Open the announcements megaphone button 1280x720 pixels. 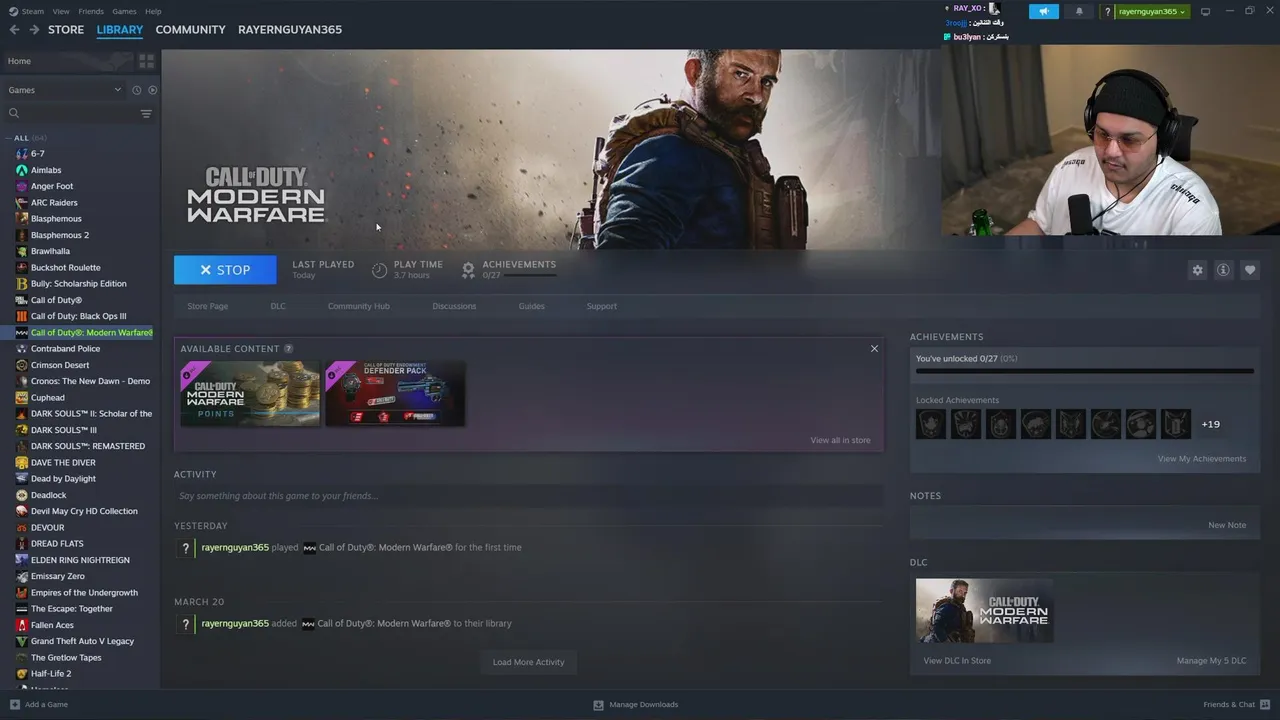click(x=1043, y=12)
